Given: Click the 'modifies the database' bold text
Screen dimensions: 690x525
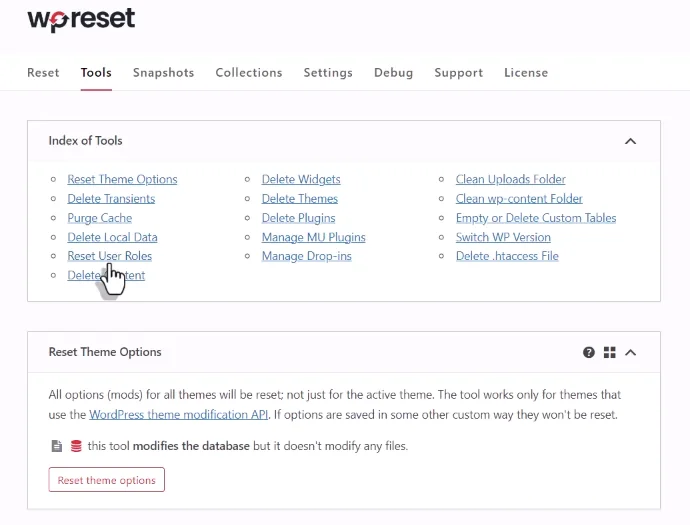Looking at the screenshot, I should (191, 446).
